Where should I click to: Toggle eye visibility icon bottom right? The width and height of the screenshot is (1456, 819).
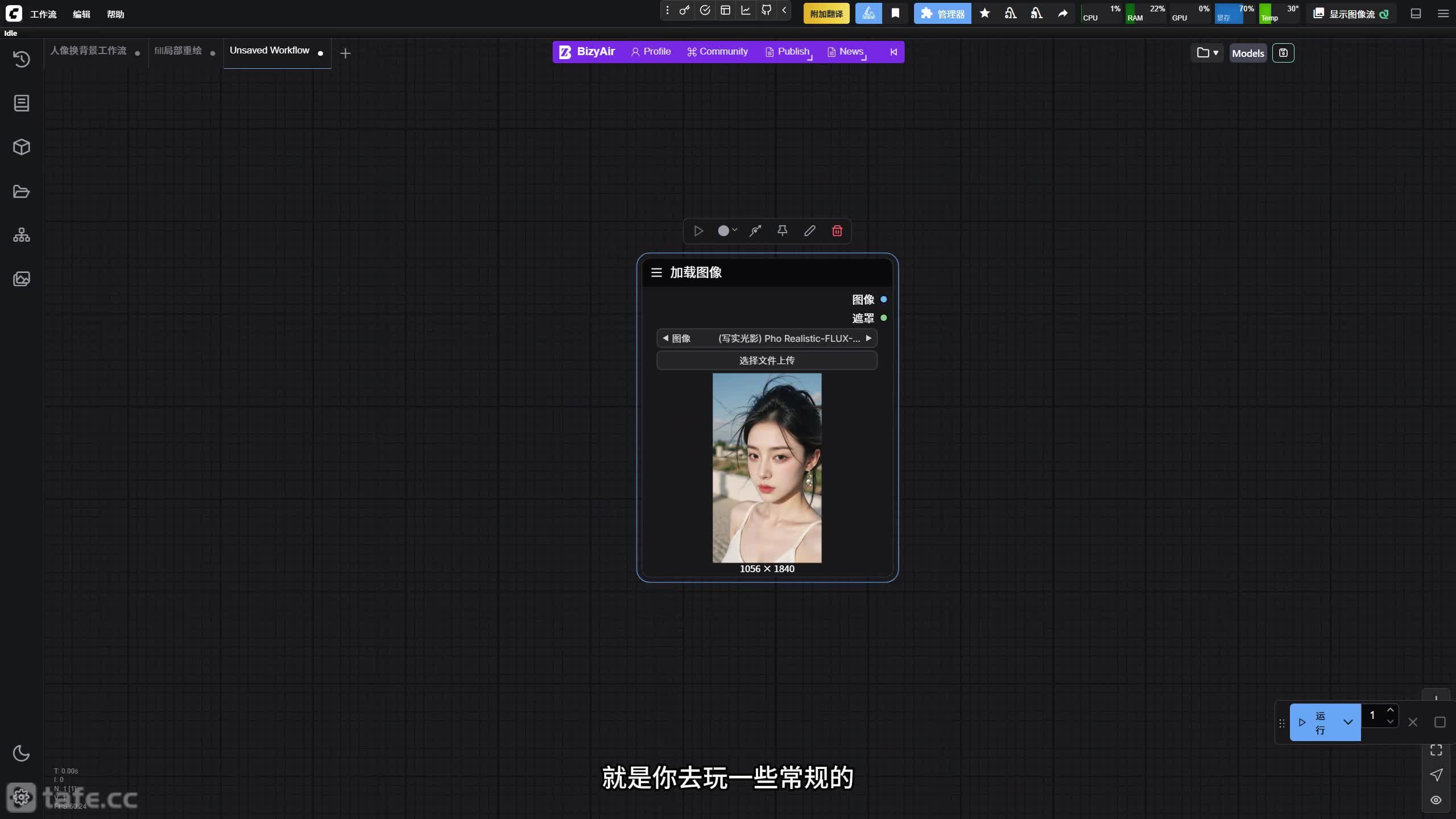(x=1436, y=800)
